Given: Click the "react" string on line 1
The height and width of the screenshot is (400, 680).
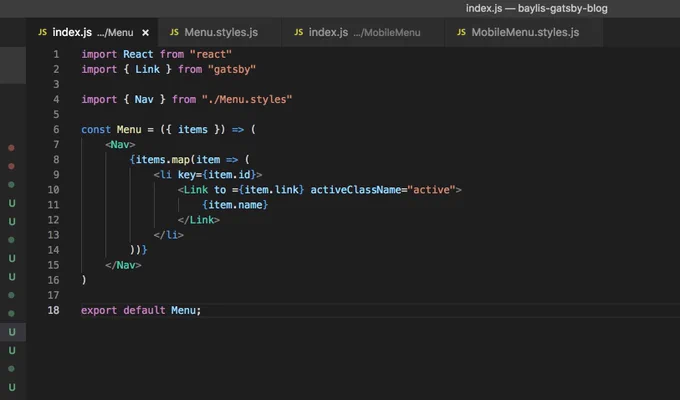Looking at the screenshot, I should click(211, 54).
